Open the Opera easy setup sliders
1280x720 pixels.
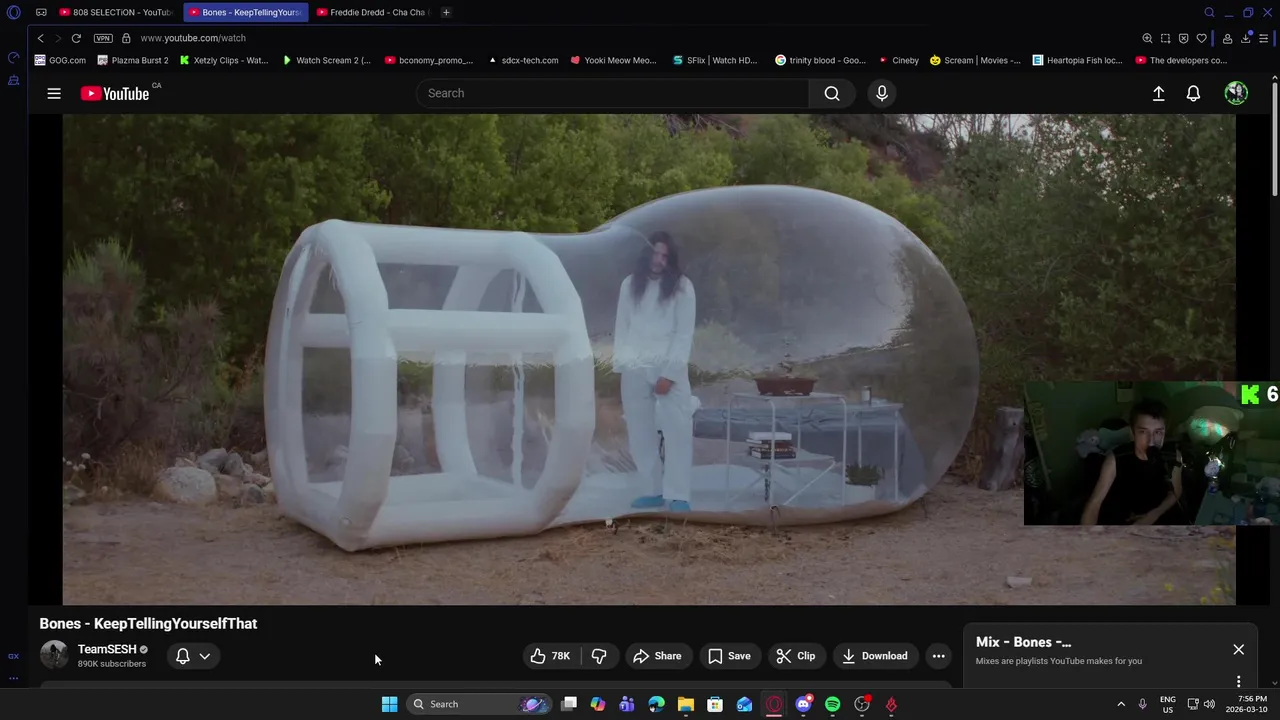[1264, 38]
